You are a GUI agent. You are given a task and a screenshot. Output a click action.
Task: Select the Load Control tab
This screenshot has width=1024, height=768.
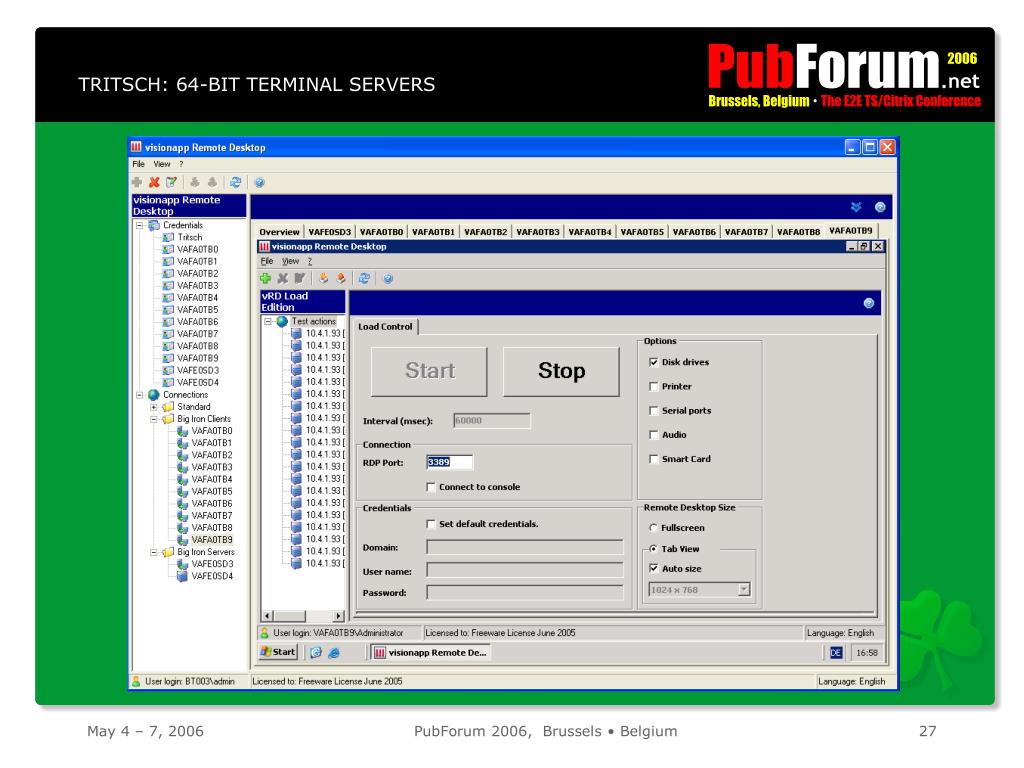[x=385, y=327]
